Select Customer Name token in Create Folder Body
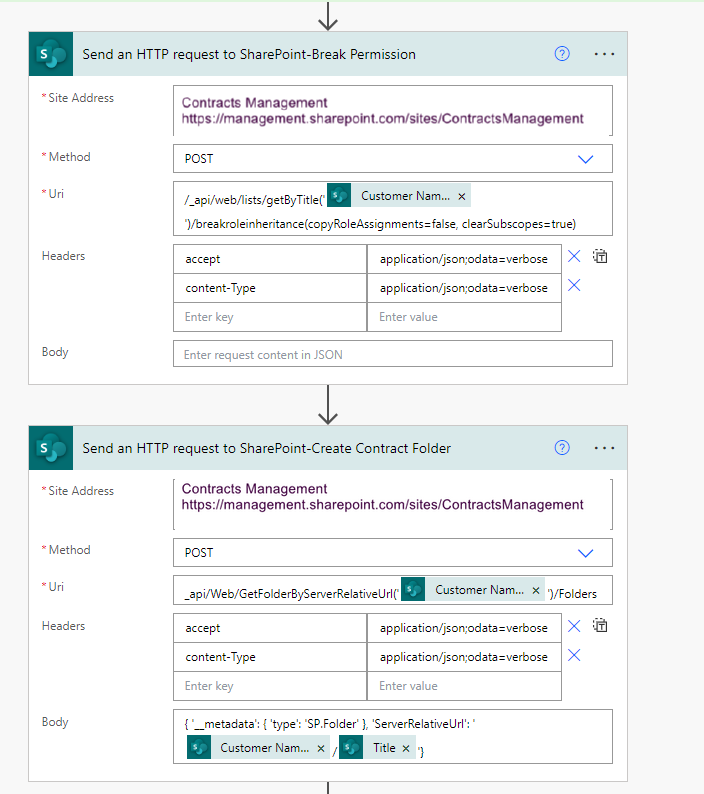 point(258,747)
